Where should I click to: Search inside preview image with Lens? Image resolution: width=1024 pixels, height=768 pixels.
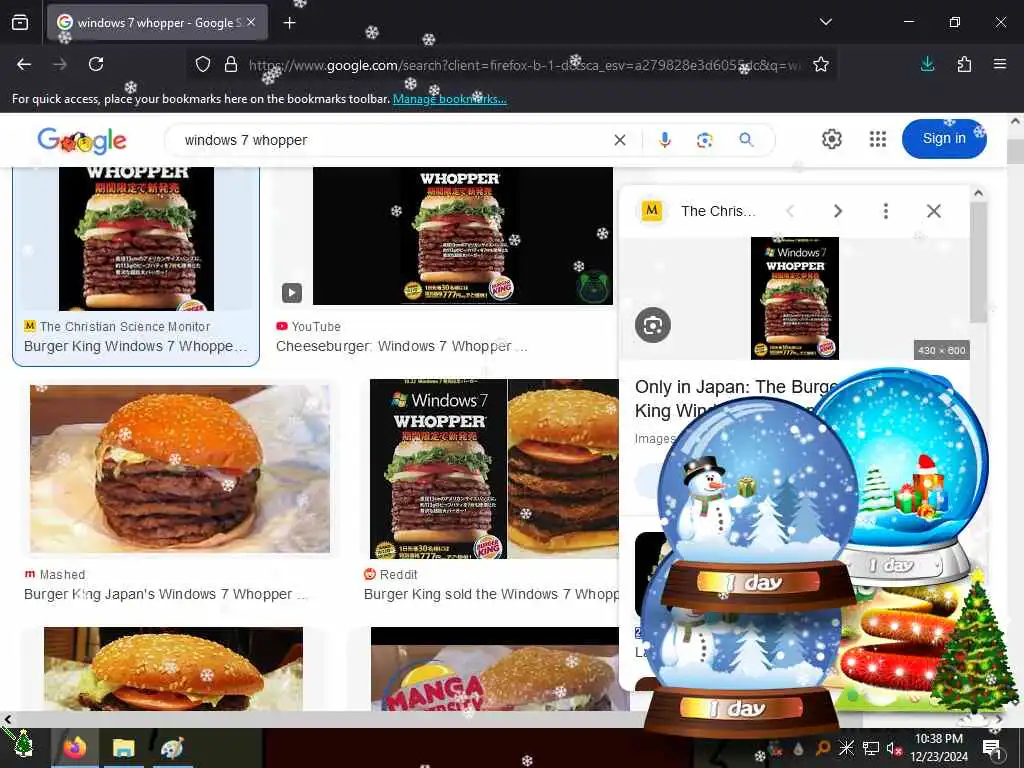pos(652,325)
